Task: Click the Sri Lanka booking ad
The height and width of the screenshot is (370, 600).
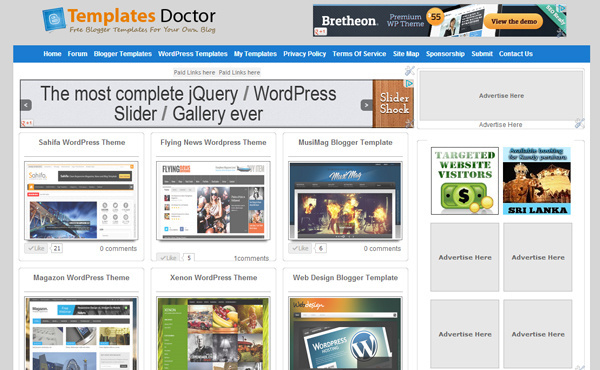Action: [536, 181]
